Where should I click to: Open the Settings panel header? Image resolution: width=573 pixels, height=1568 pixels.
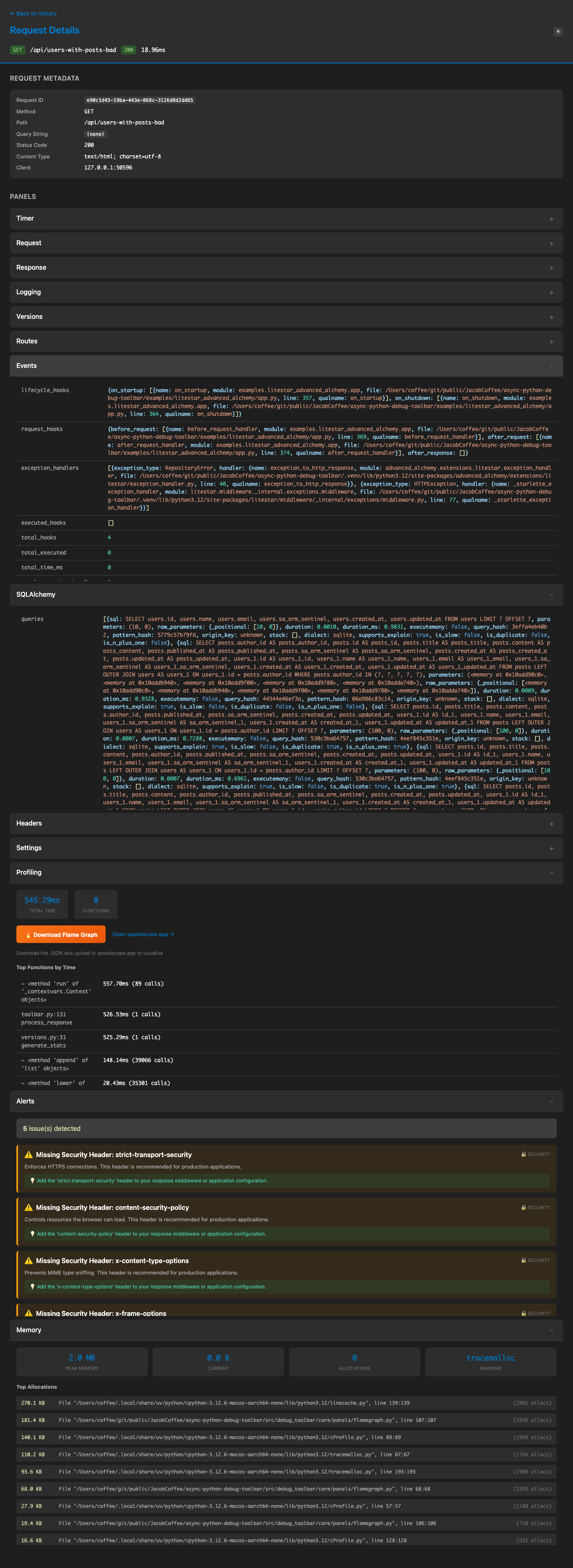click(286, 848)
